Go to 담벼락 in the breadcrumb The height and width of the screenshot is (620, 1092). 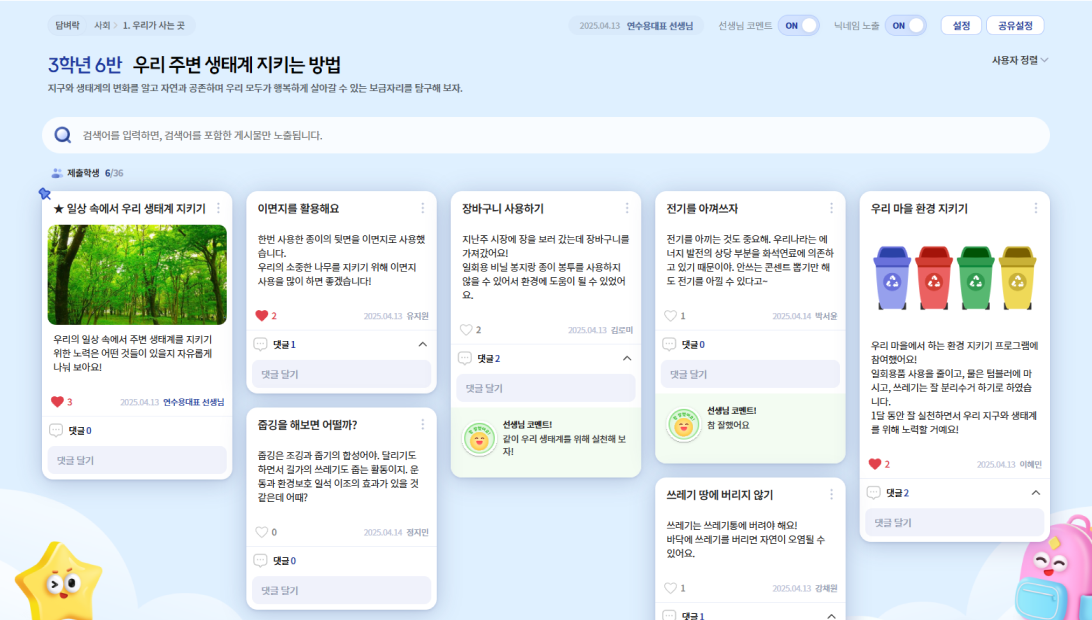pos(68,25)
